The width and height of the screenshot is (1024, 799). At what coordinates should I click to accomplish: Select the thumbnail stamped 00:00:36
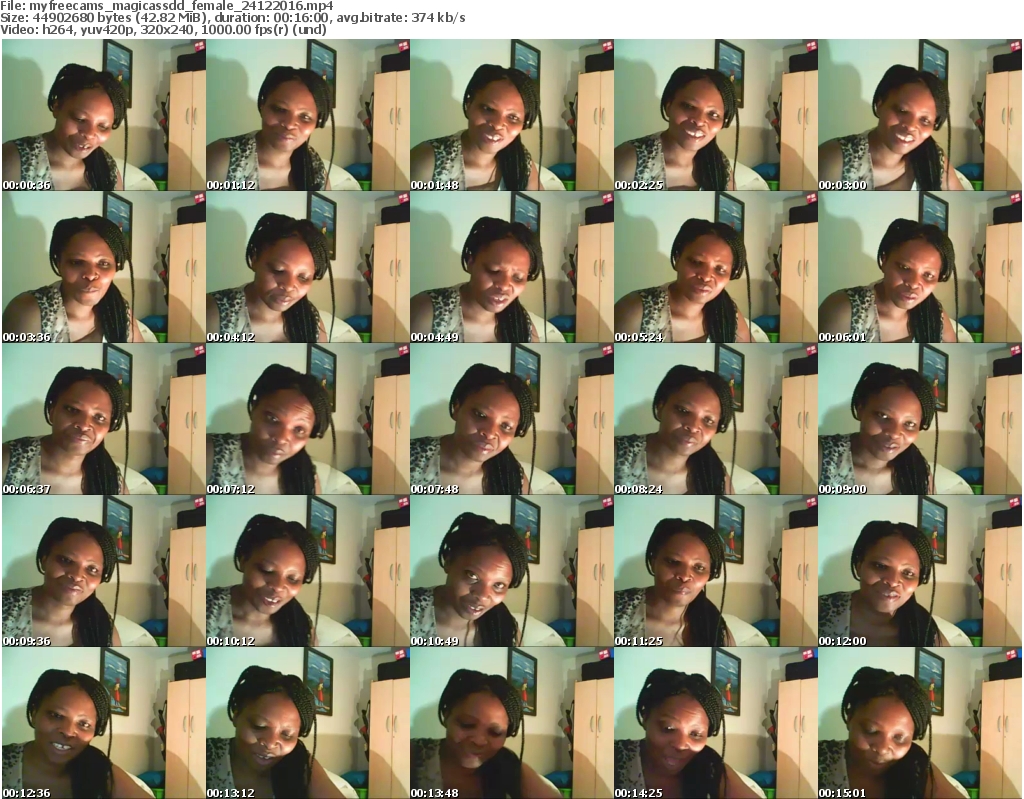click(104, 115)
